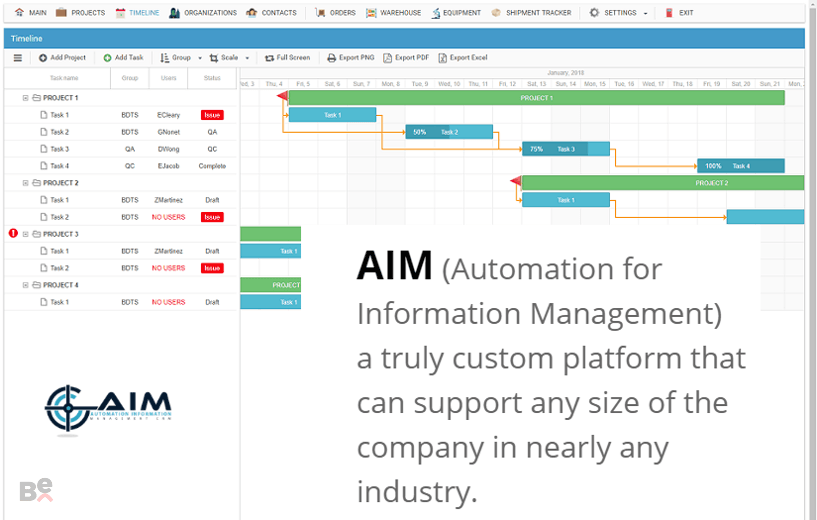The image size is (817, 520).
Task: Select Task 1 bar under PROJECT 2 gantt
Action: tap(566, 200)
